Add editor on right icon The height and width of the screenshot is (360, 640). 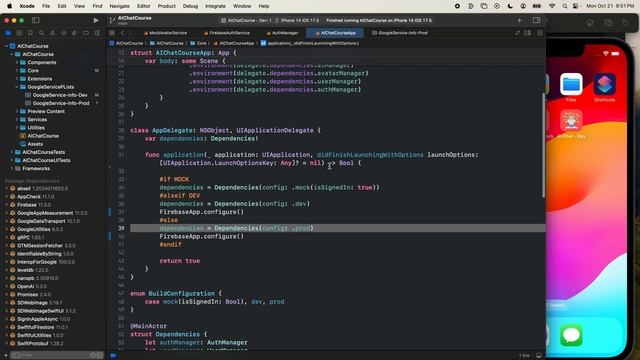coord(540,33)
